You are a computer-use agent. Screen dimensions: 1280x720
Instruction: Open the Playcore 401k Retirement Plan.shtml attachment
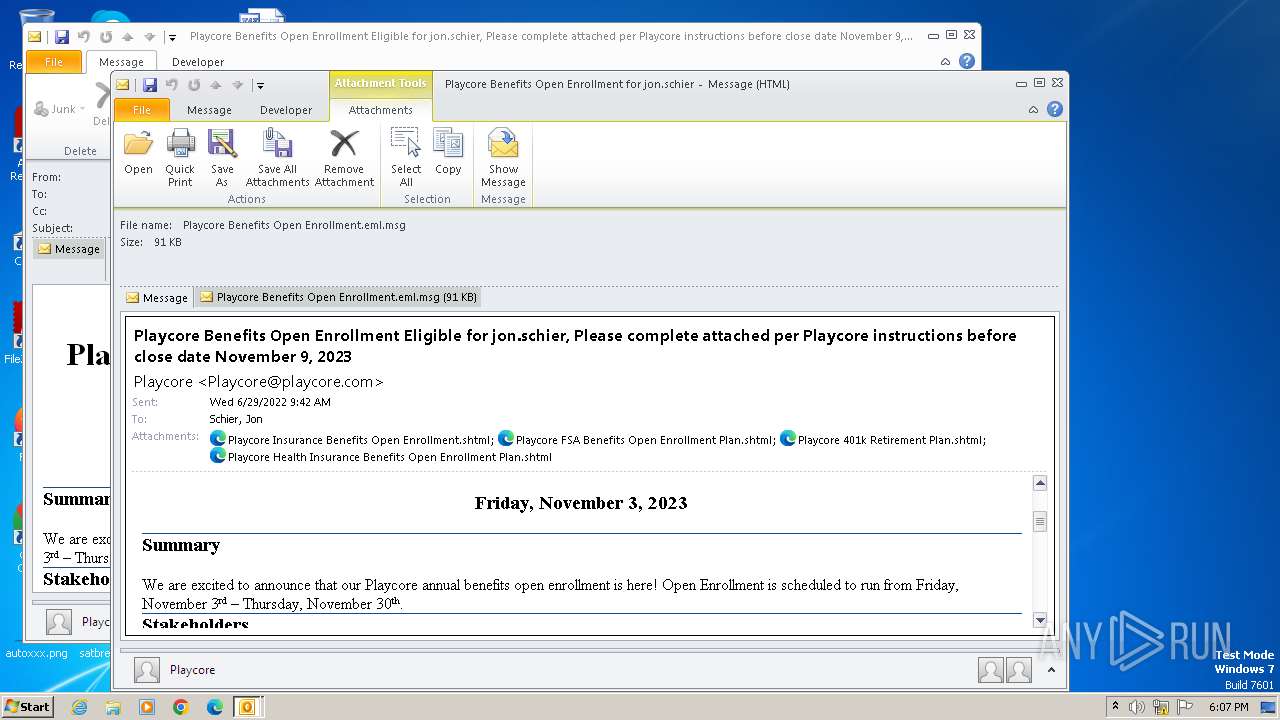click(x=883, y=439)
